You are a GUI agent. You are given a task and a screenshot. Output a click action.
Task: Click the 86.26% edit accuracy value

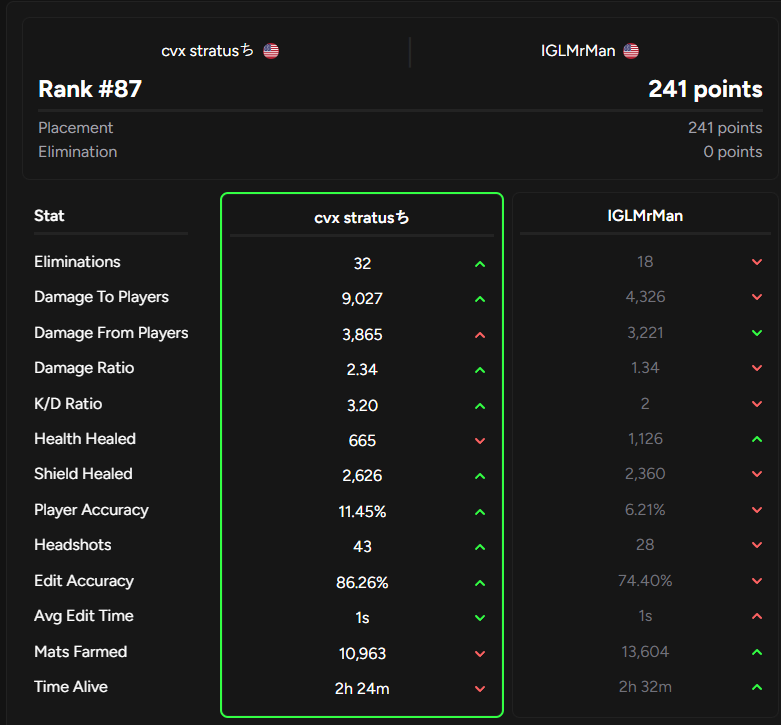coord(362,583)
